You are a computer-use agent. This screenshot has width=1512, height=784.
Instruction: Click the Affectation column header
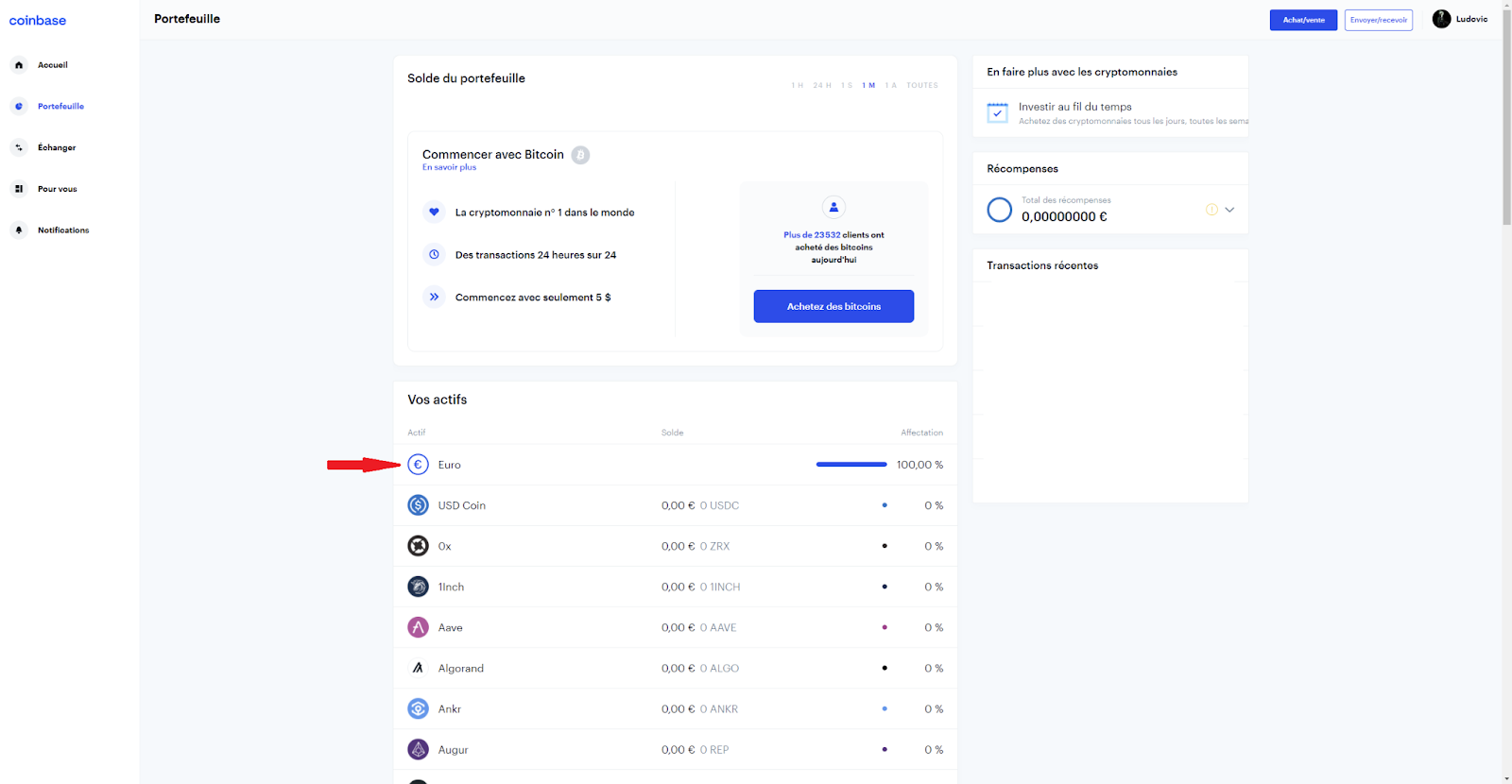coord(921,433)
